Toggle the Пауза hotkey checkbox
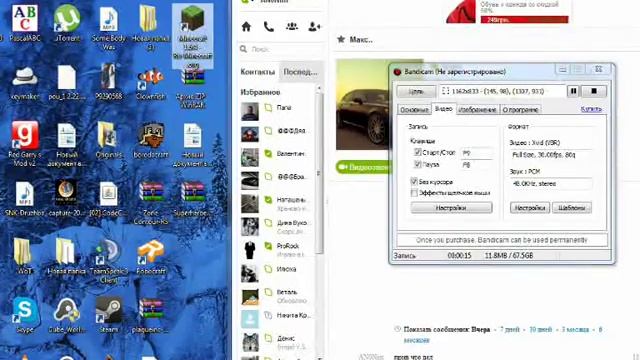640x360 pixels. click(x=417, y=164)
